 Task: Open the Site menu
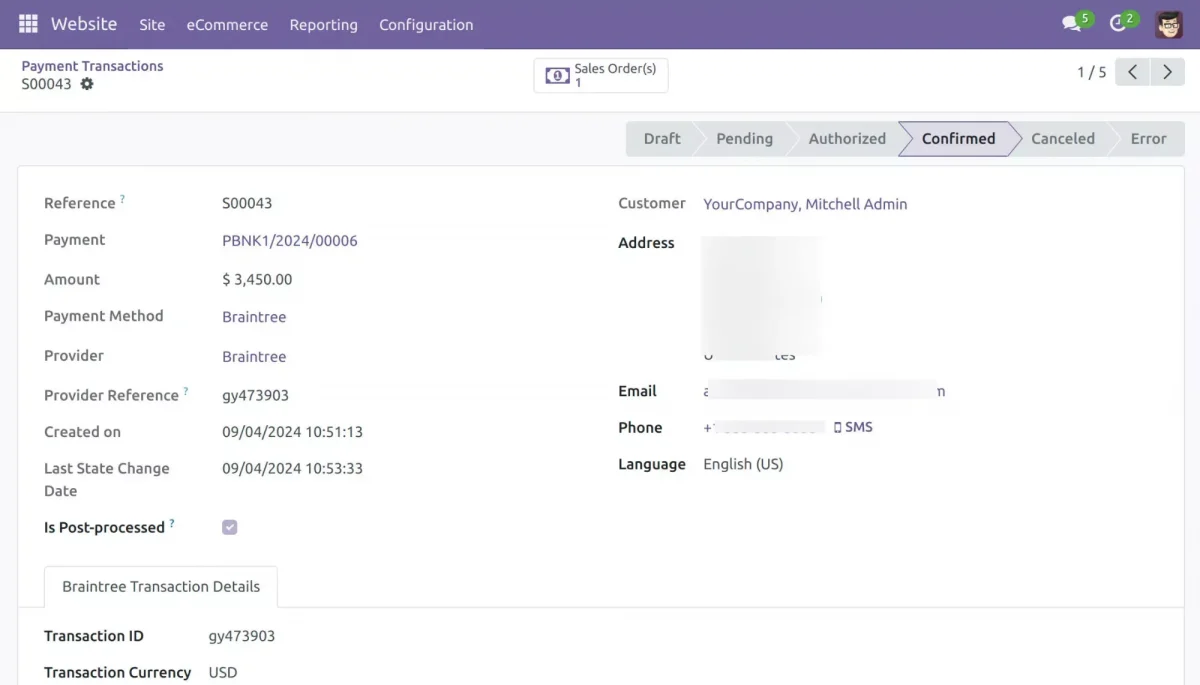click(152, 25)
